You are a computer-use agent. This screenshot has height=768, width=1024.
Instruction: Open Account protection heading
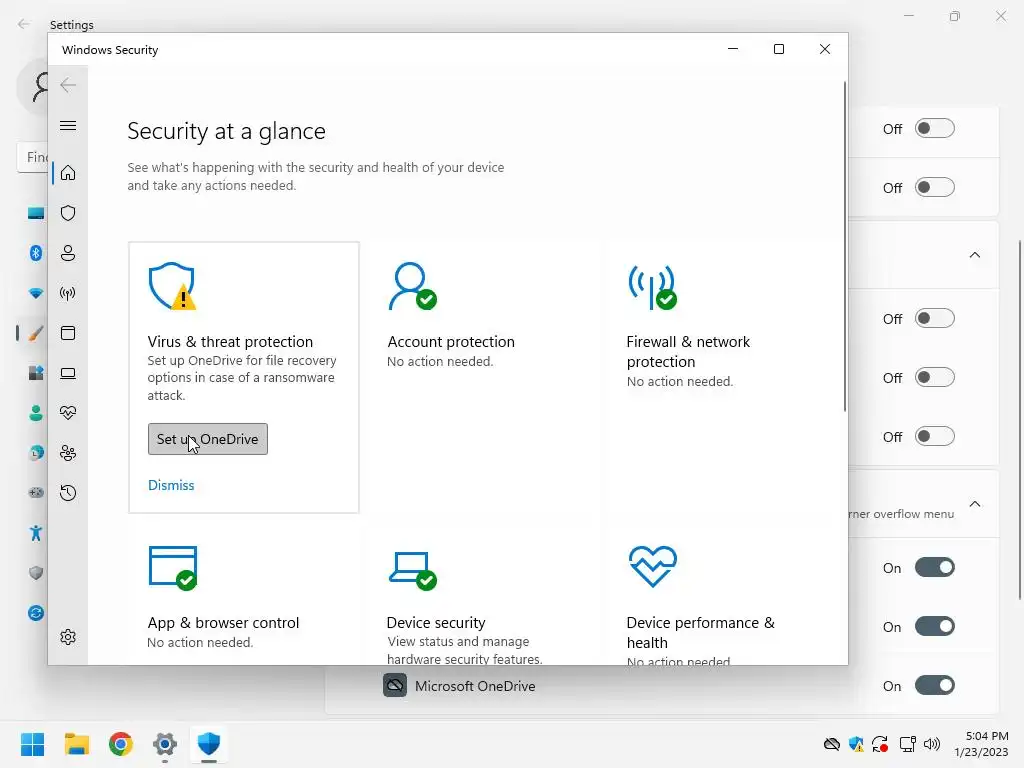pyautogui.click(x=451, y=342)
